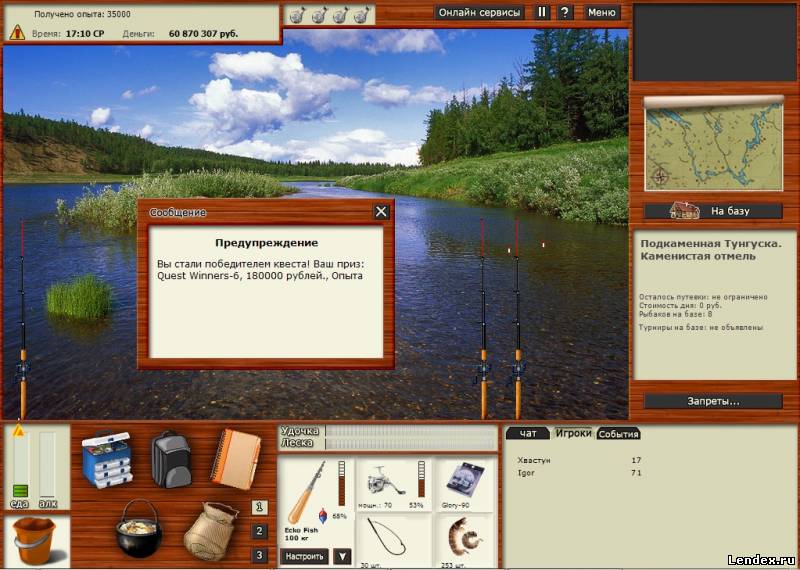Switch to rod setup slot 3
This screenshot has height=570, width=800.
click(259, 555)
